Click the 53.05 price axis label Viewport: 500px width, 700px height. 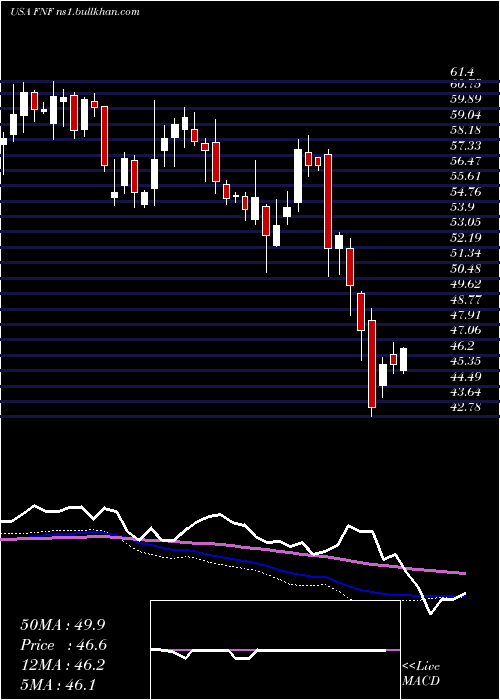point(466,222)
